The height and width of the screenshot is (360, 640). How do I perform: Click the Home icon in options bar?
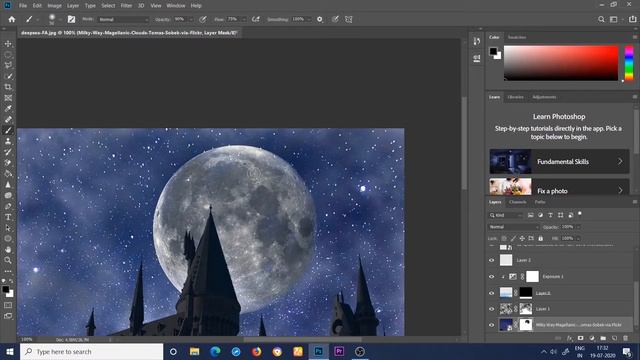tap(12, 19)
